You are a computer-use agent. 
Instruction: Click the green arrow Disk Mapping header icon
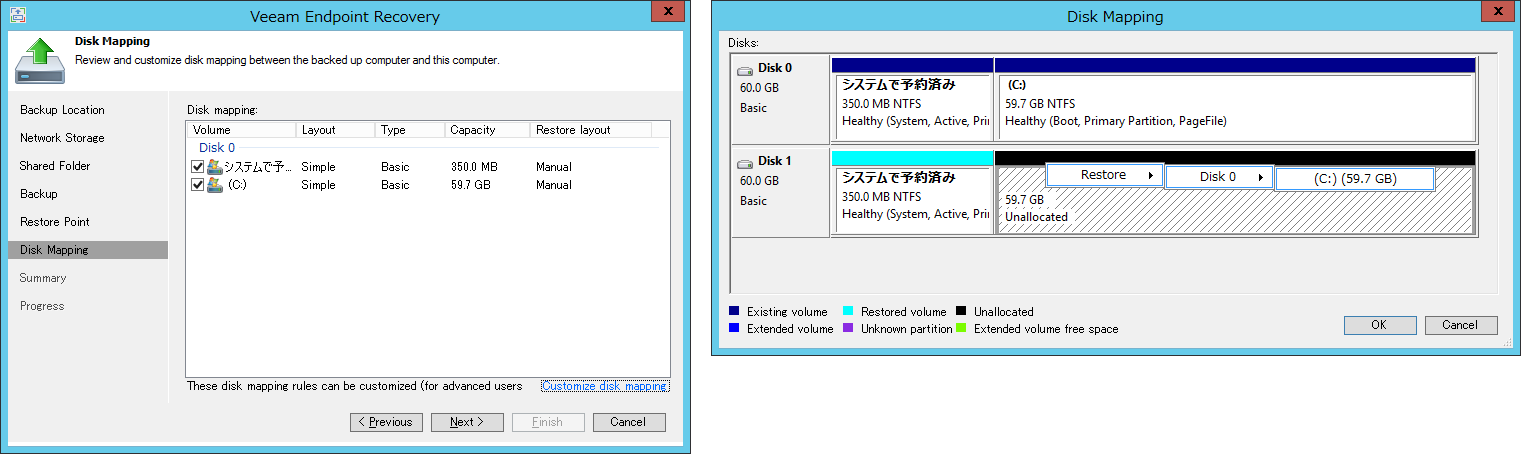click(x=40, y=61)
